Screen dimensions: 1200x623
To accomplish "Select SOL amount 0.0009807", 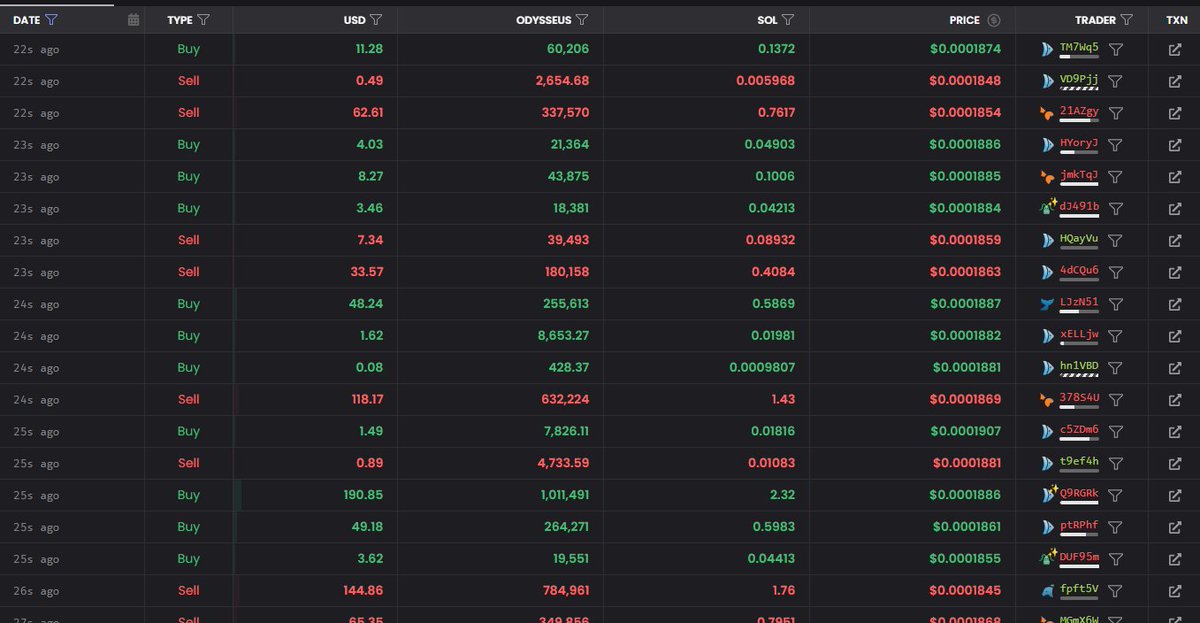I will click(x=761, y=367).
